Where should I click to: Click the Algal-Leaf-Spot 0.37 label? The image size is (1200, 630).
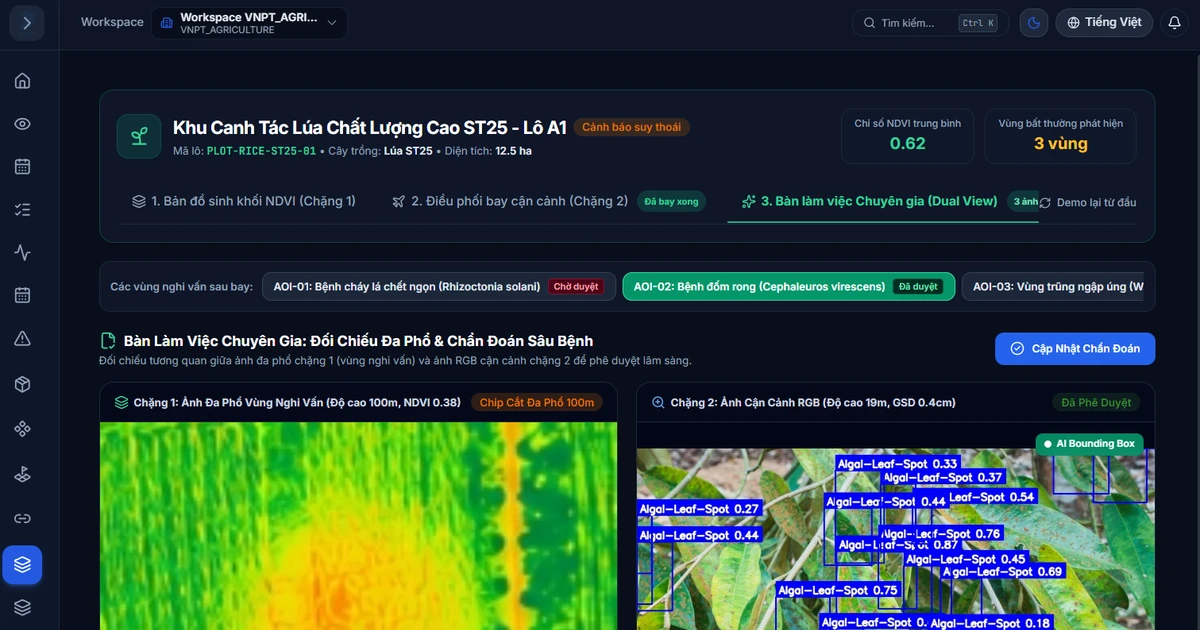coord(942,478)
